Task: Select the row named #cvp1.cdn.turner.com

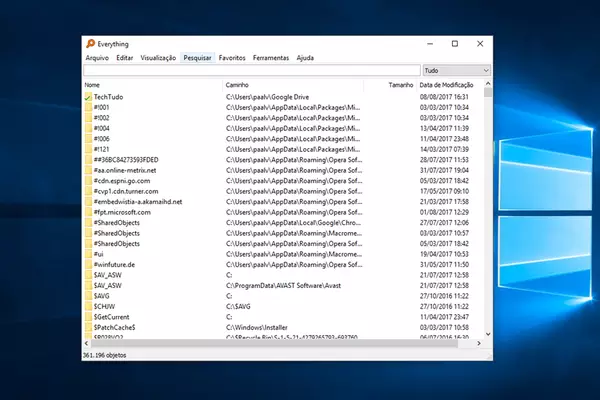Action: click(x=284, y=191)
